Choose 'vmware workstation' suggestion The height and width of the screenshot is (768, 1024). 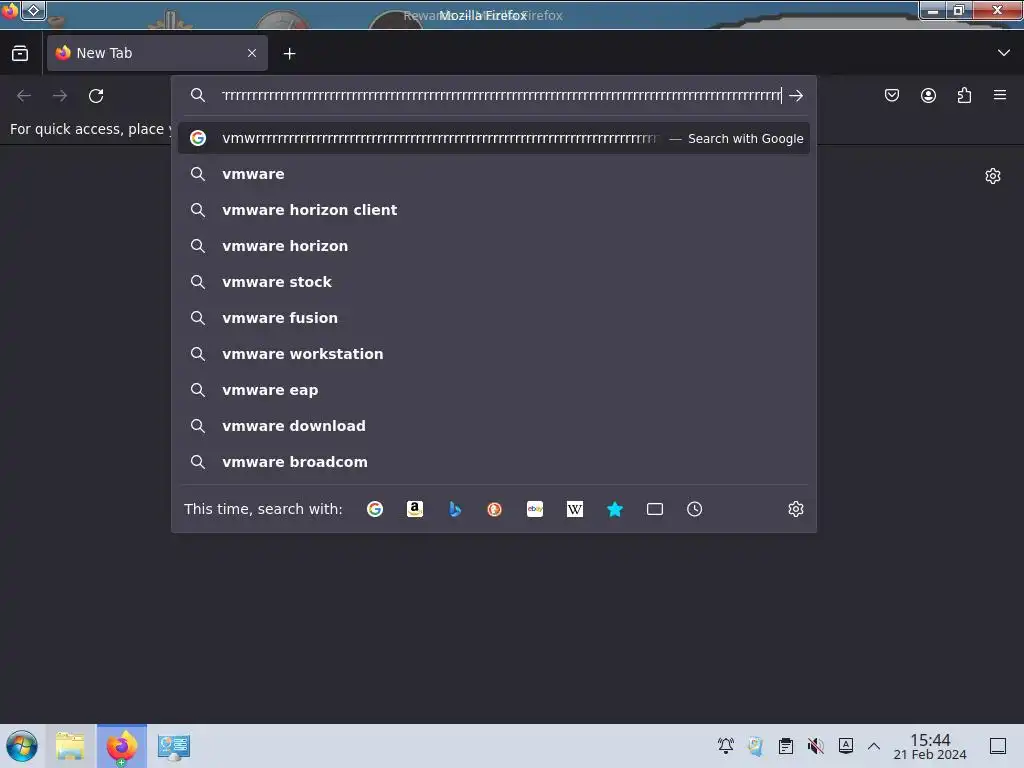click(494, 354)
